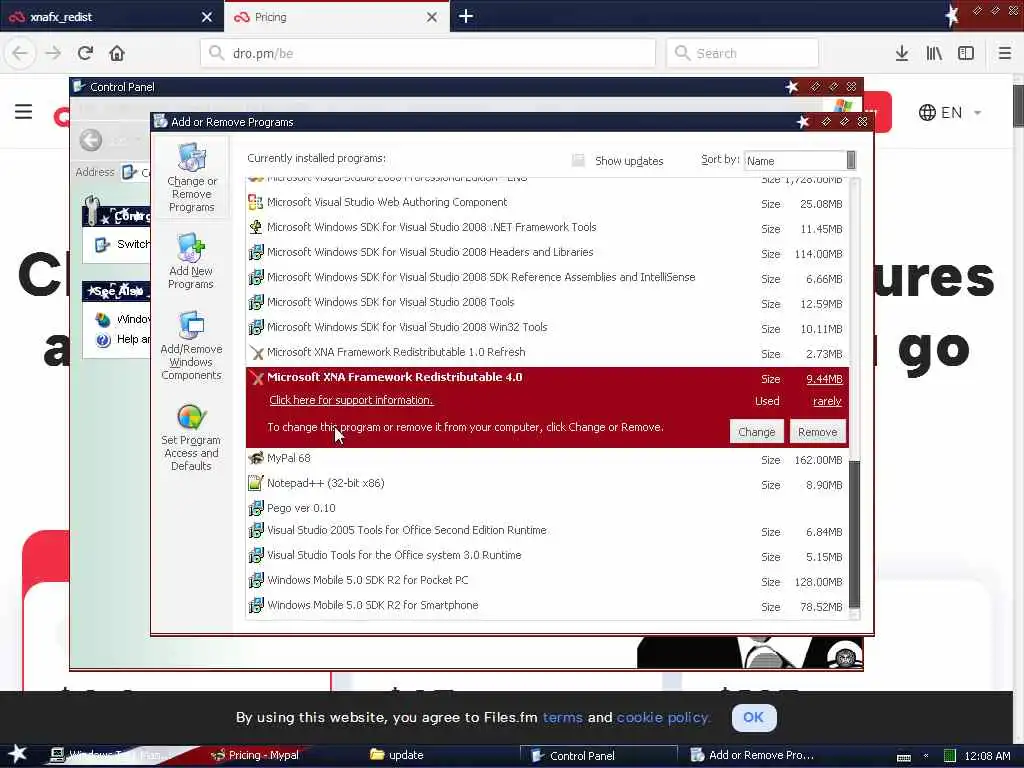
Task: Select Change or Remove Programs sidebar icon
Action: click(191, 178)
